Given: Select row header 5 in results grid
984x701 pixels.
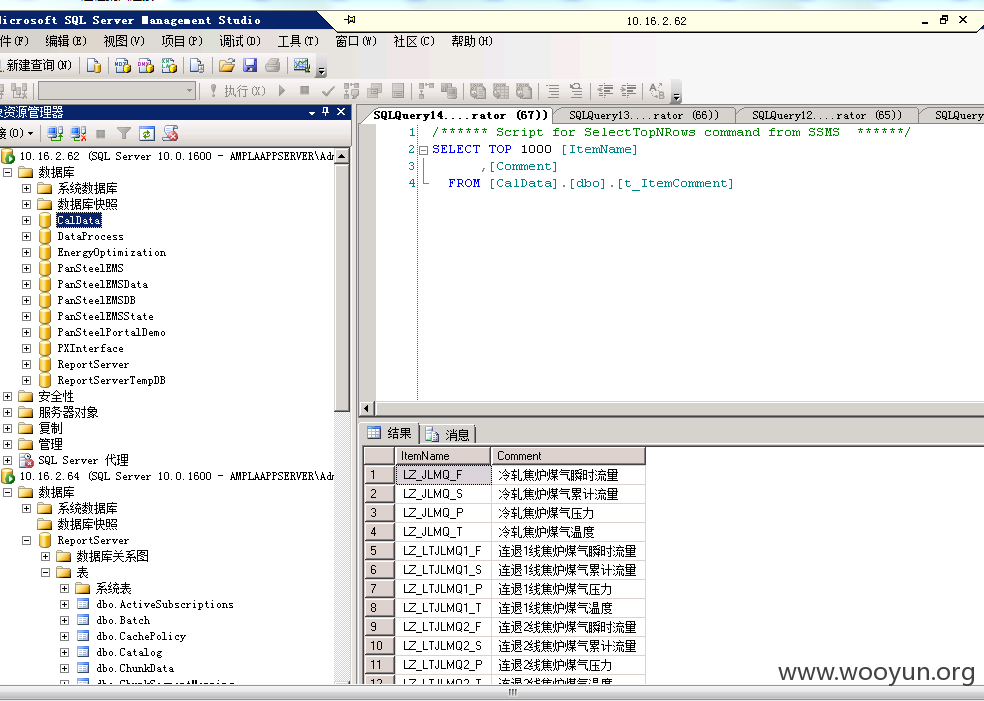Looking at the screenshot, I should pos(379,551).
